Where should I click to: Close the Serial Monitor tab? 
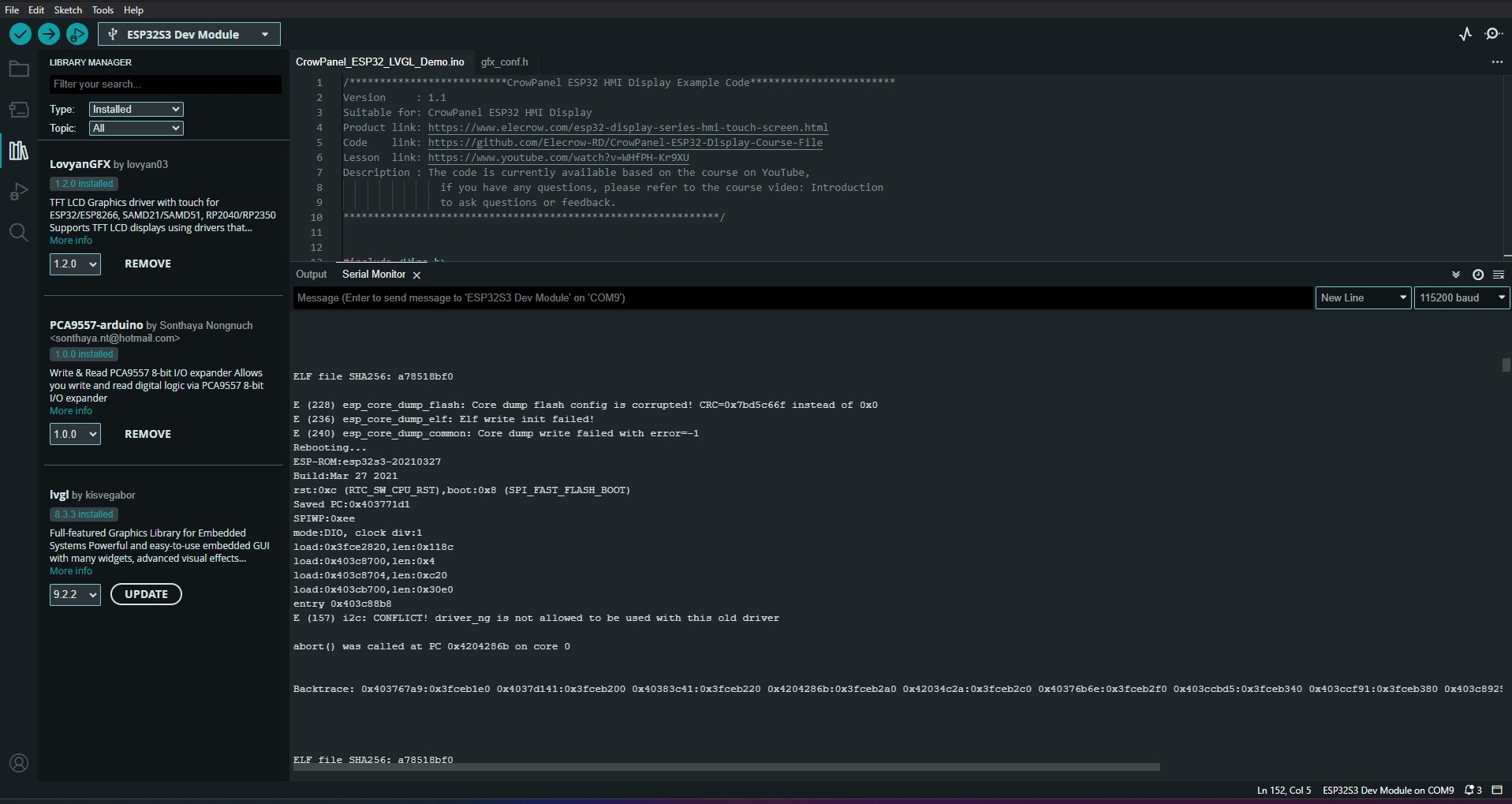416,275
